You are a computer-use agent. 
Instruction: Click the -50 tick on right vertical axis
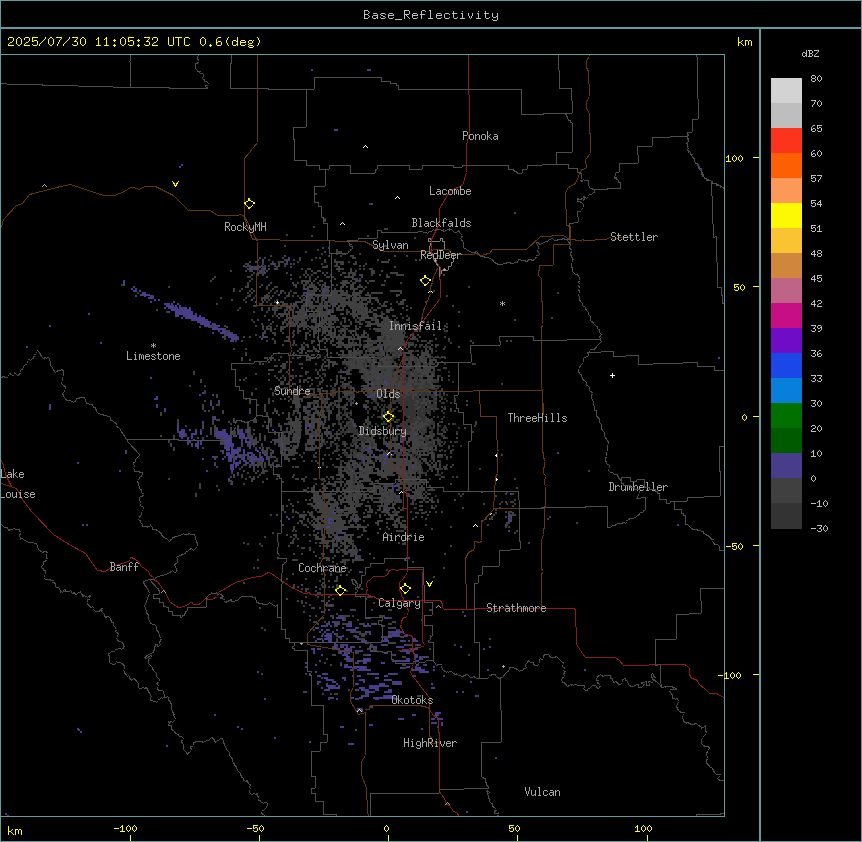[x=734, y=546]
